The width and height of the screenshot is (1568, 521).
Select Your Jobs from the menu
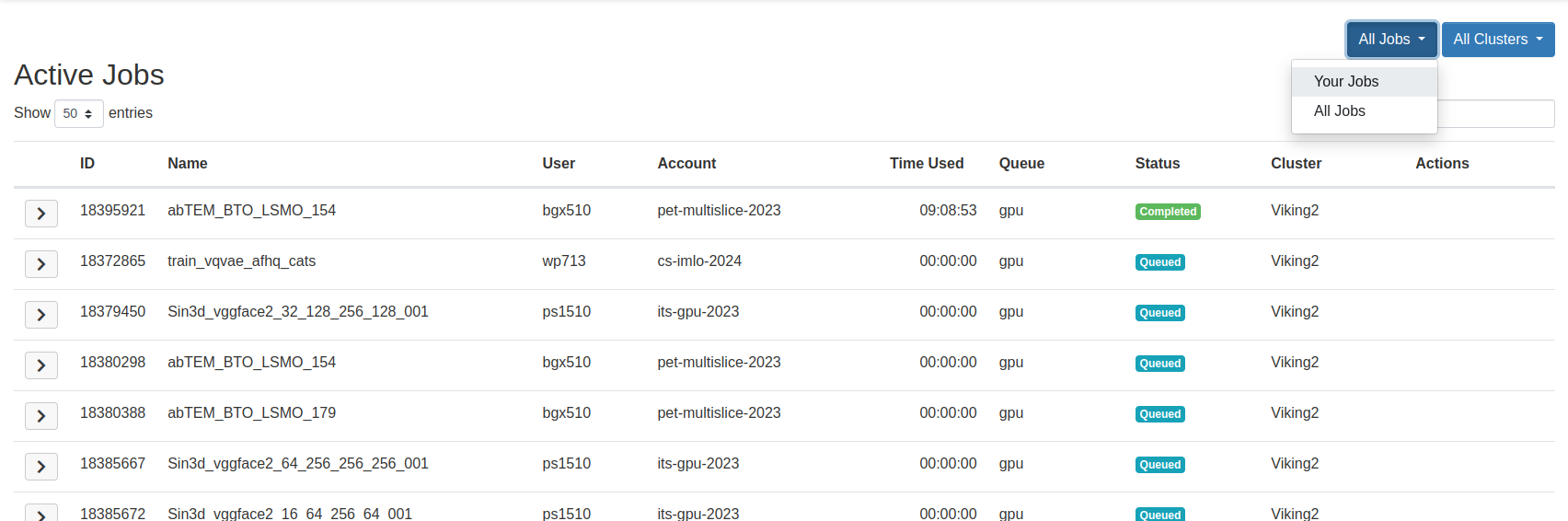[1346, 81]
